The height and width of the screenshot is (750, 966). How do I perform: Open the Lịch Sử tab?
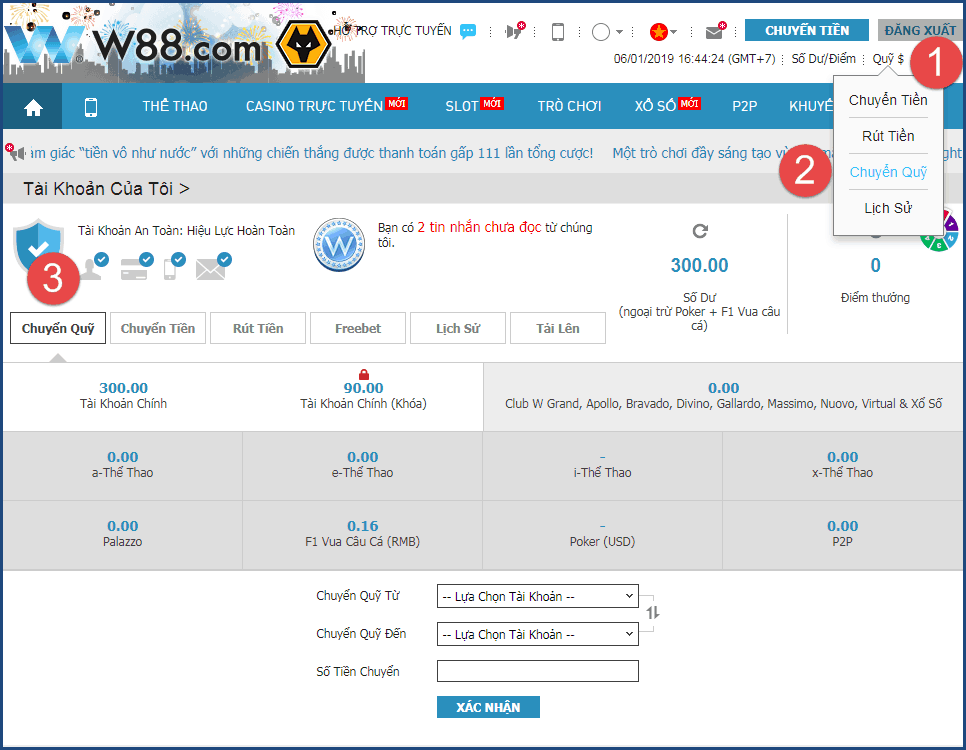(458, 328)
